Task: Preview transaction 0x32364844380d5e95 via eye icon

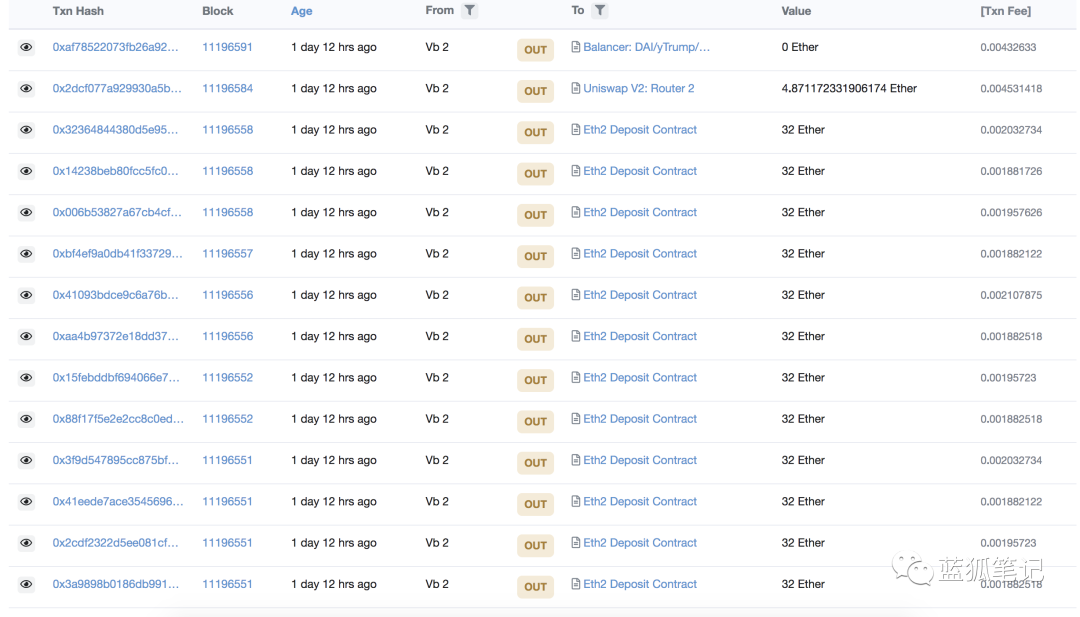Action: point(26,130)
